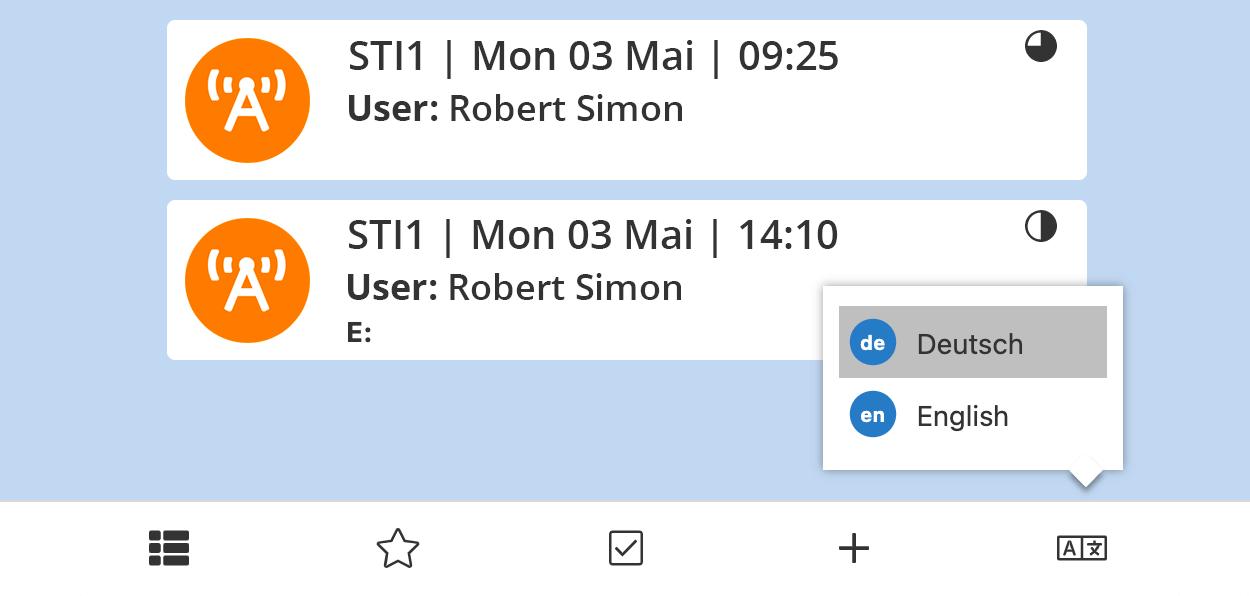The image size is (1250, 596).
Task: Open the list view icon in bottom bar
Action: pyautogui.click(x=169, y=548)
